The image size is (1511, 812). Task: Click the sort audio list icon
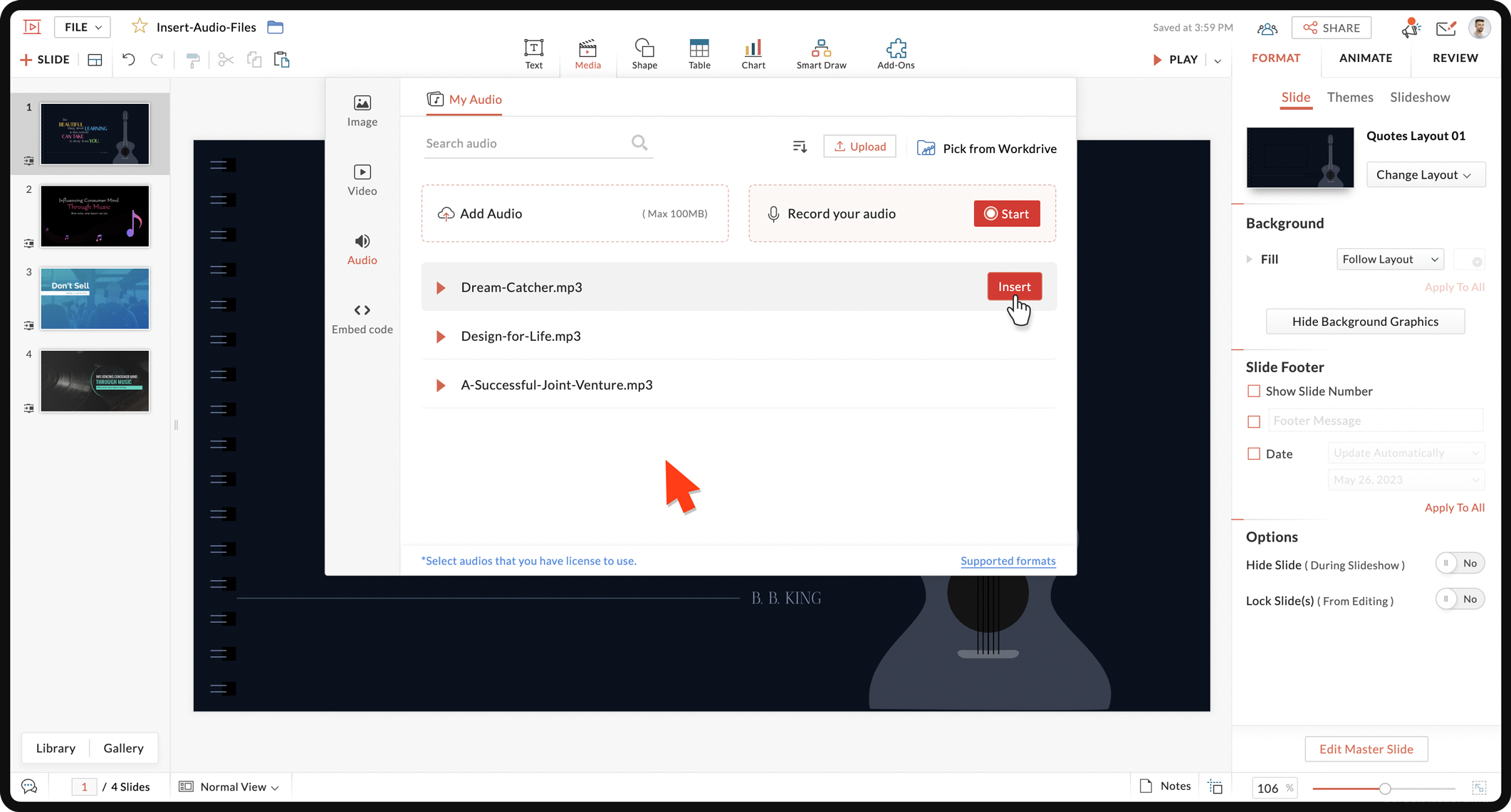(800, 147)
